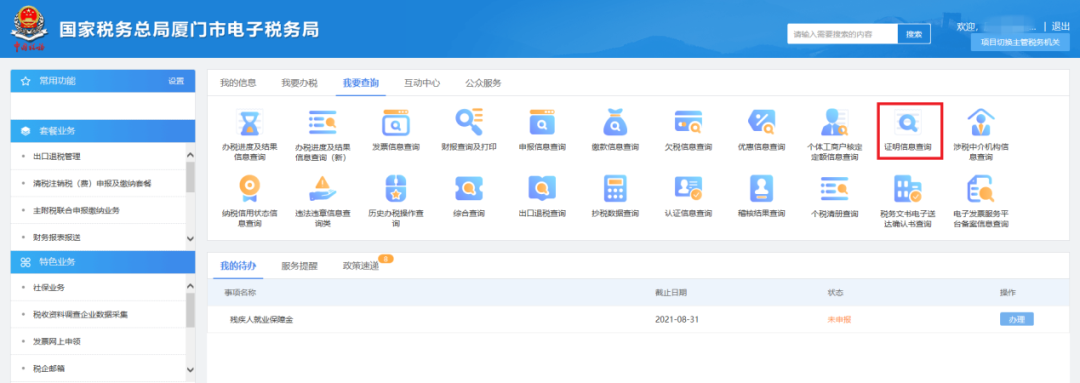Click the 政策速递 notification badge
Screen dimensions: 1080x383
(386, 259)
